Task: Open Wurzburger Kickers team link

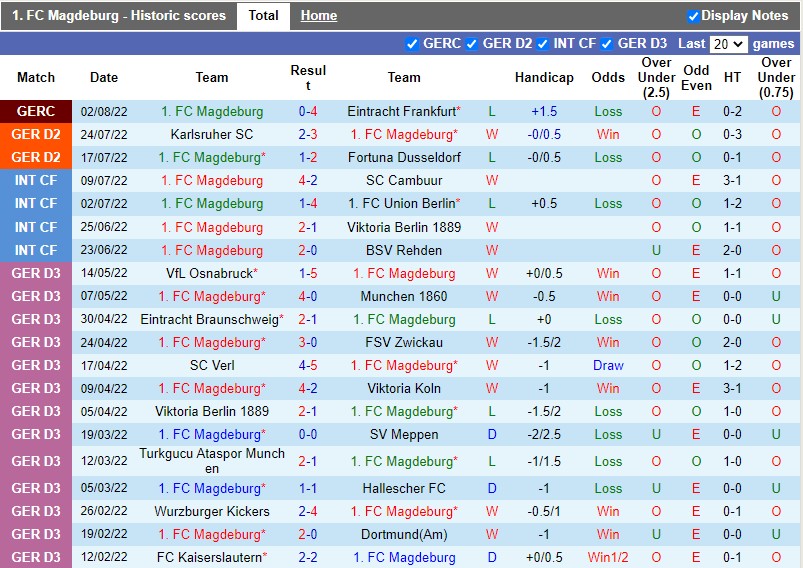Action: pyautogui.click(x=212, y=512)
